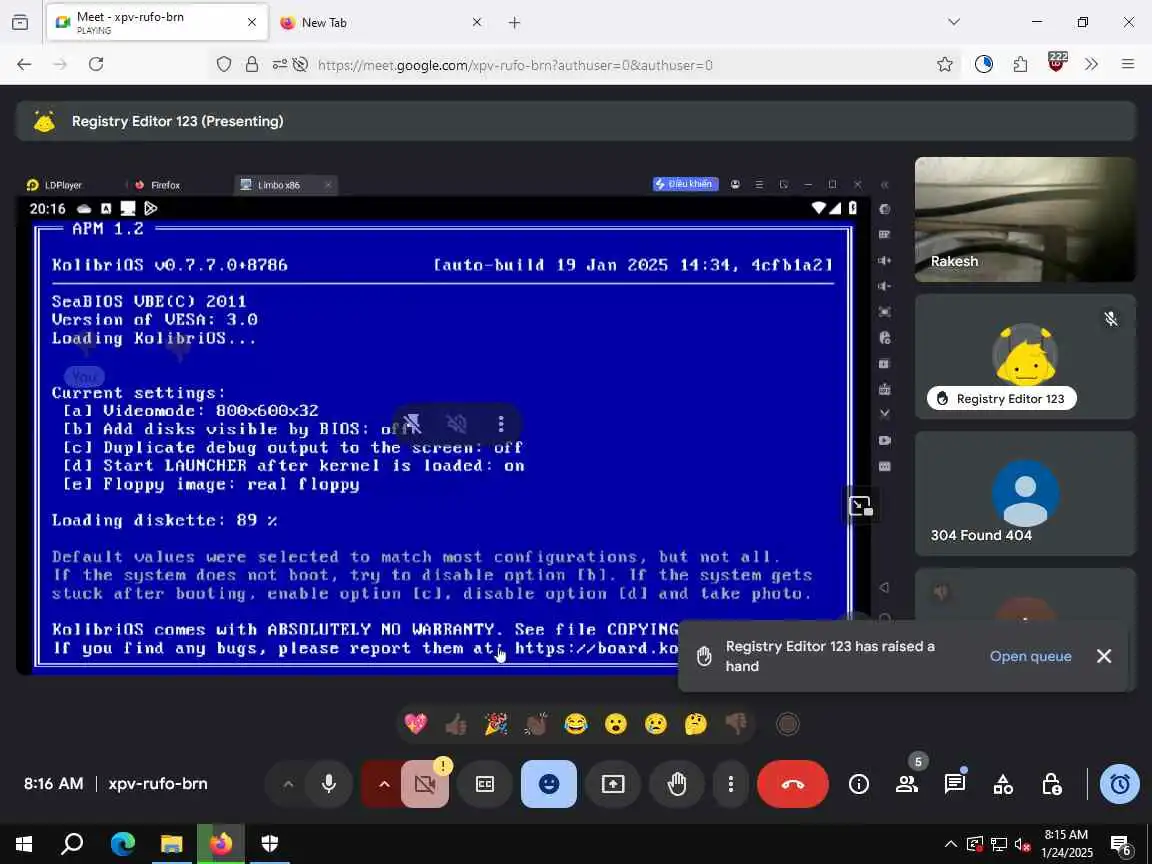
Task: Open the Firefox hamburger application menu
Action: (1128, 65)
